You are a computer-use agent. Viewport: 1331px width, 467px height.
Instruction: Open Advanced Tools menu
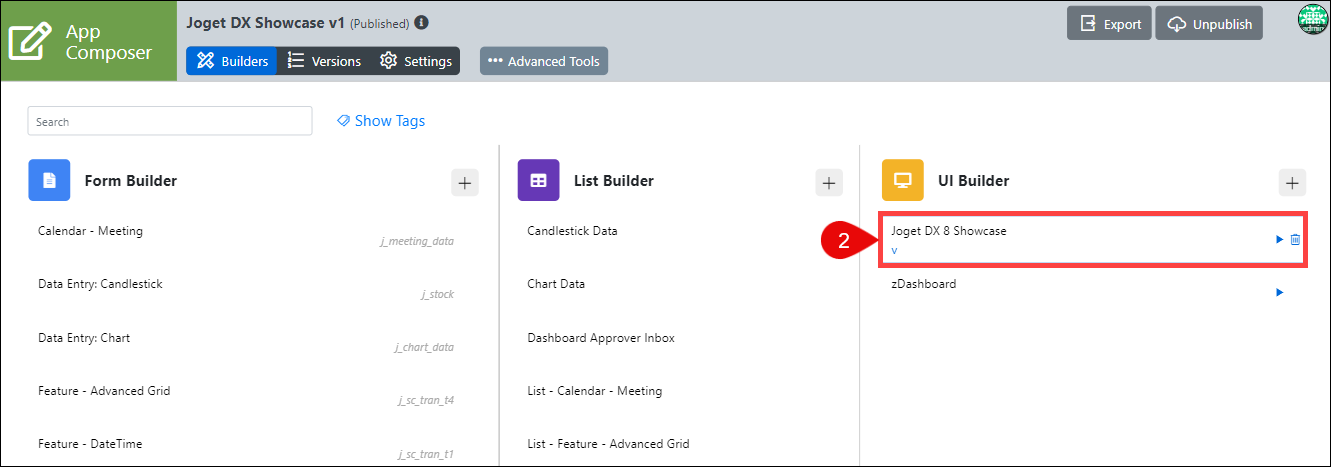coord(544,61)
